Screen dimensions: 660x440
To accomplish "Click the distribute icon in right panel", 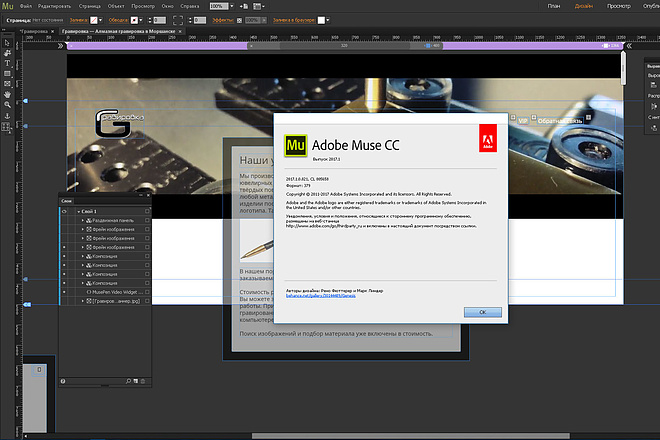I will [654, 107].
